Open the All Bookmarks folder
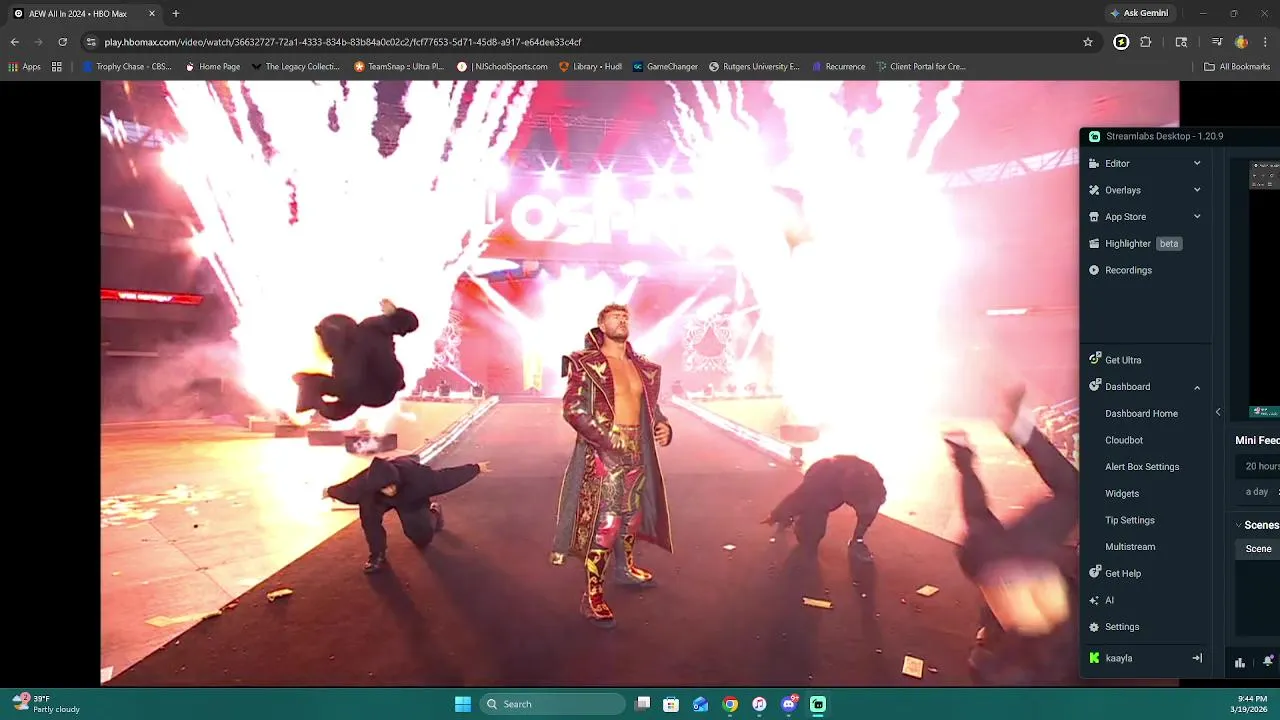This screenshot has width=1280, height=720. pos(1237,67)
